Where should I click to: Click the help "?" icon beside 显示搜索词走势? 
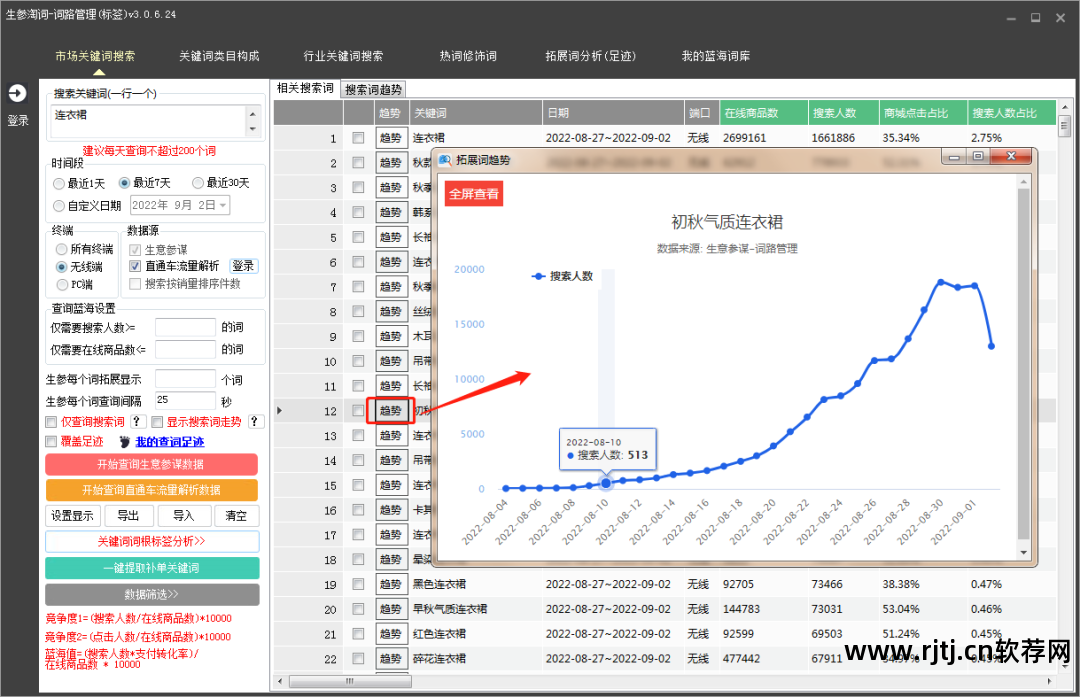(255, 422)
